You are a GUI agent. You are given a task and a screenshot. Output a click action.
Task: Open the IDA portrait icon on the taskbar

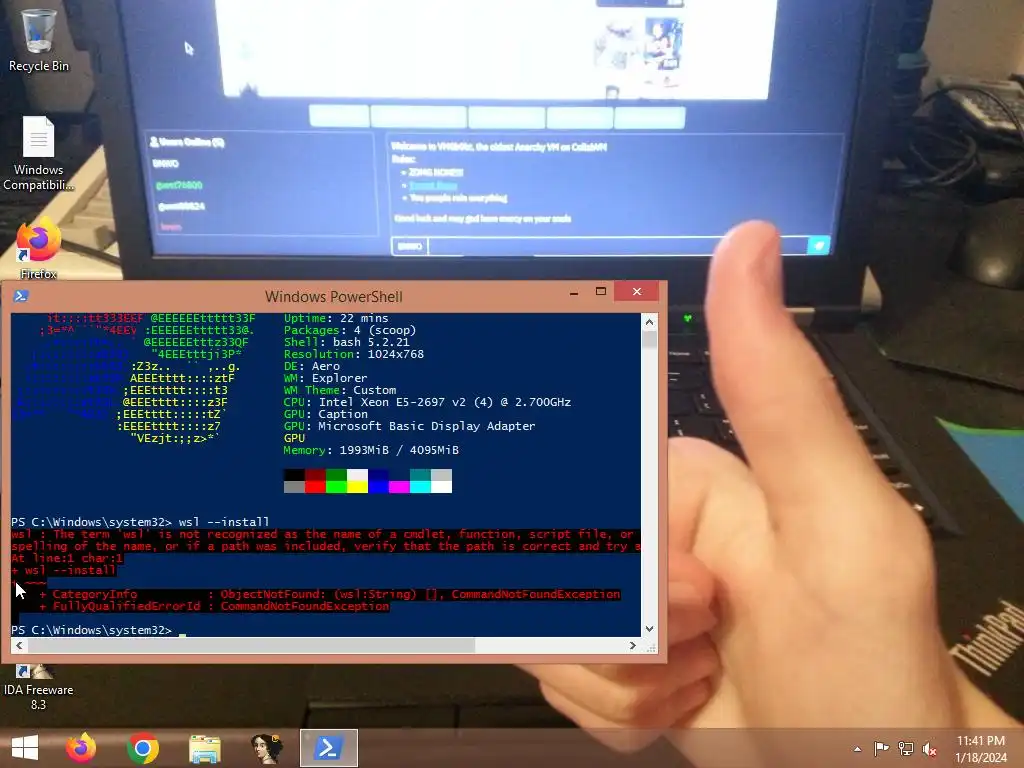[266, 748]
